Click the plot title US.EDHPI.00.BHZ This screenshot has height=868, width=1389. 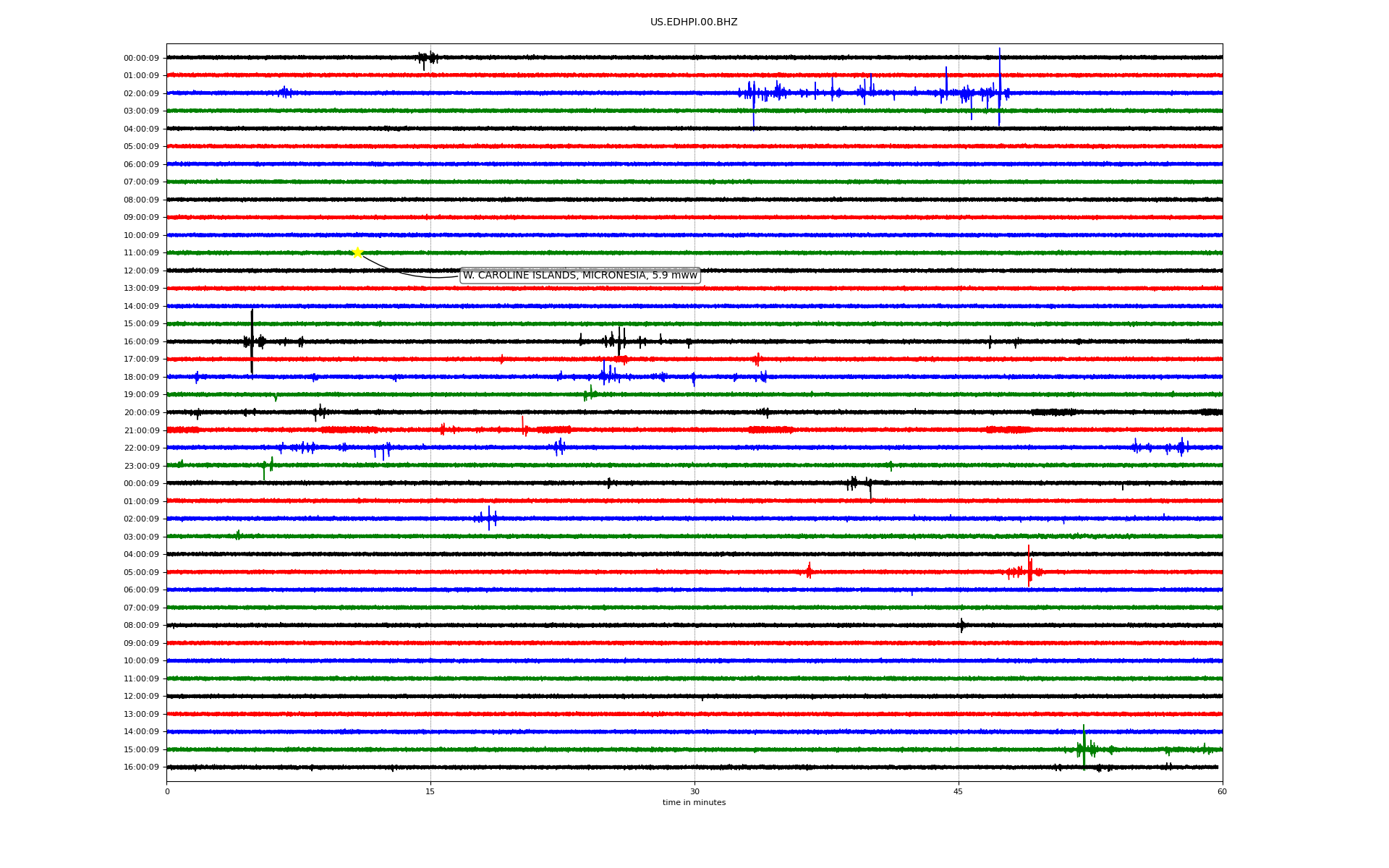pos(693,22)
